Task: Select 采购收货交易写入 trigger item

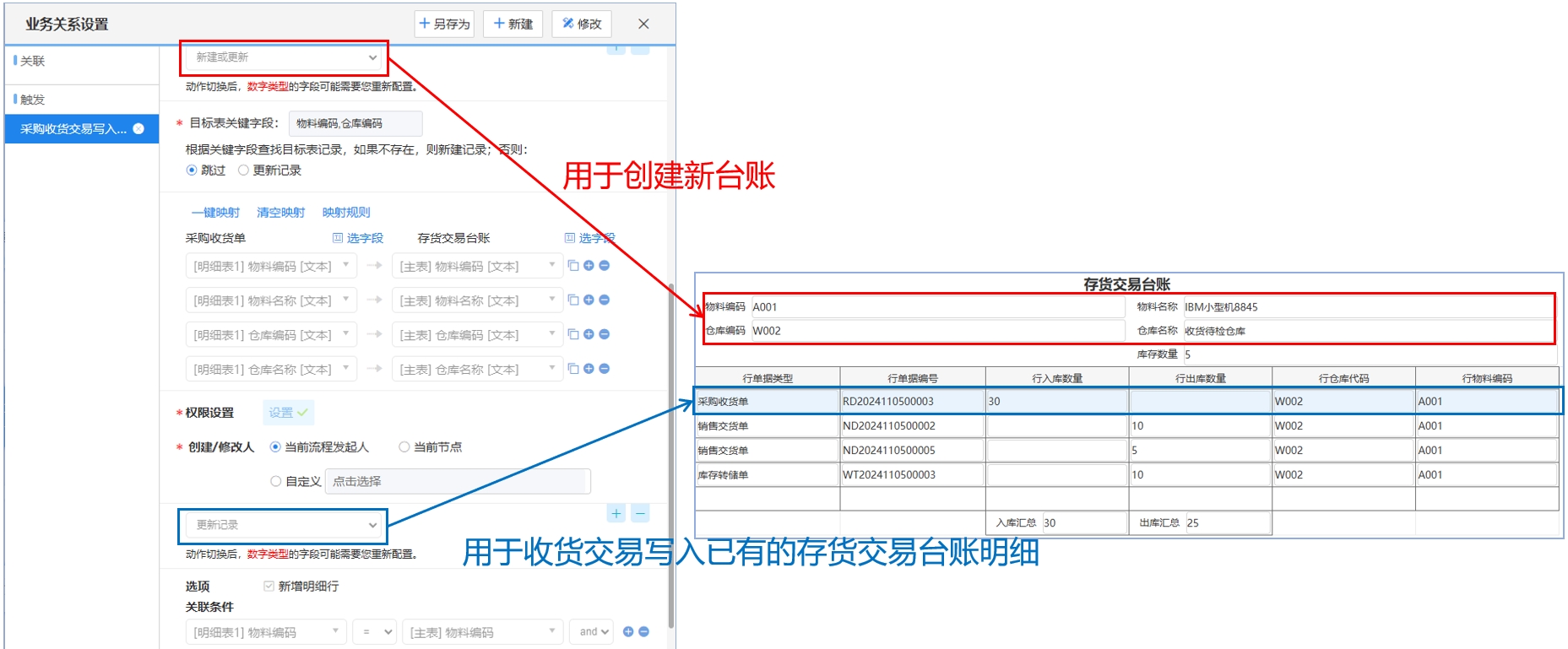Action: pyautogui.click(x=74, y=129)
